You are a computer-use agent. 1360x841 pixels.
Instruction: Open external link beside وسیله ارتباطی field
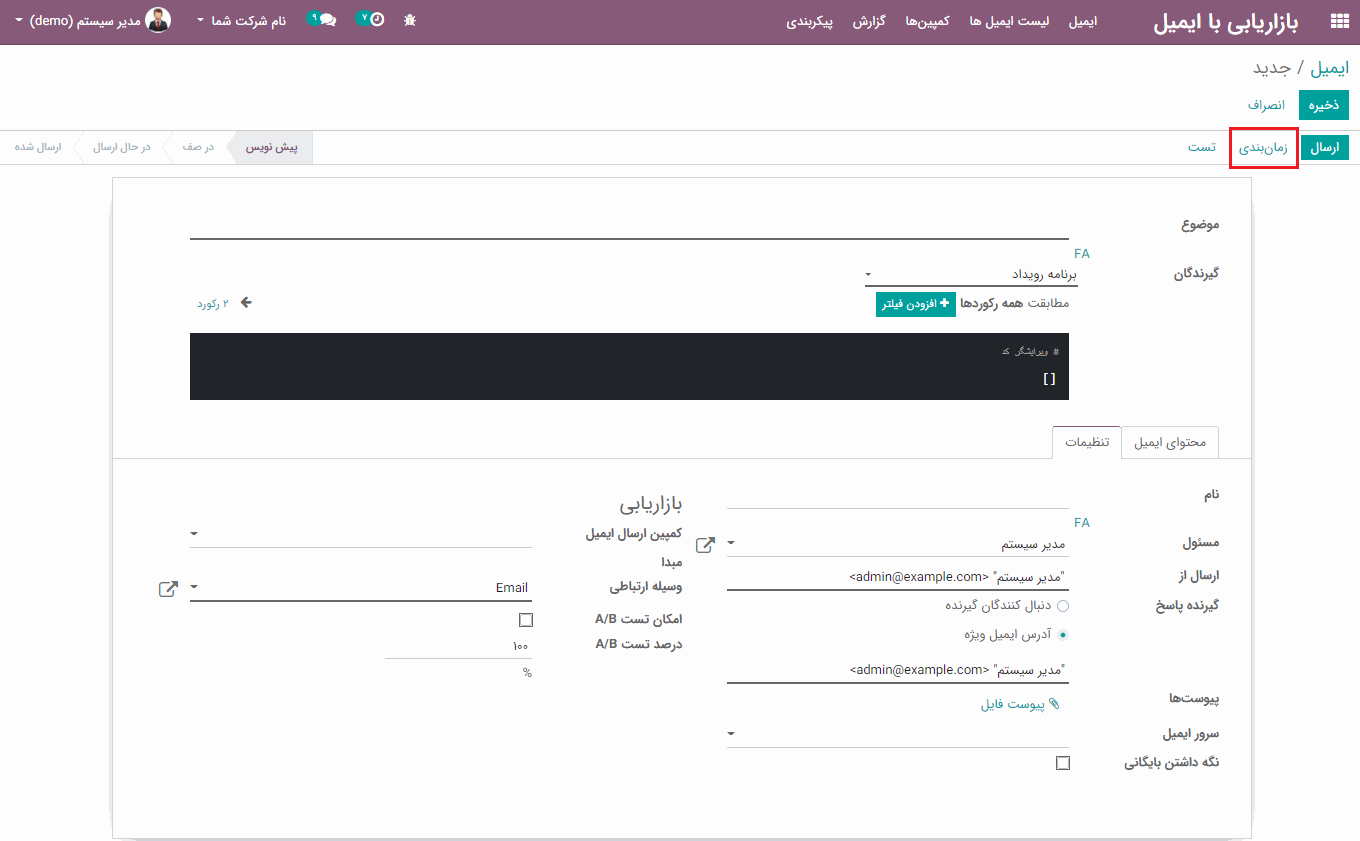[x=168, y=589]
